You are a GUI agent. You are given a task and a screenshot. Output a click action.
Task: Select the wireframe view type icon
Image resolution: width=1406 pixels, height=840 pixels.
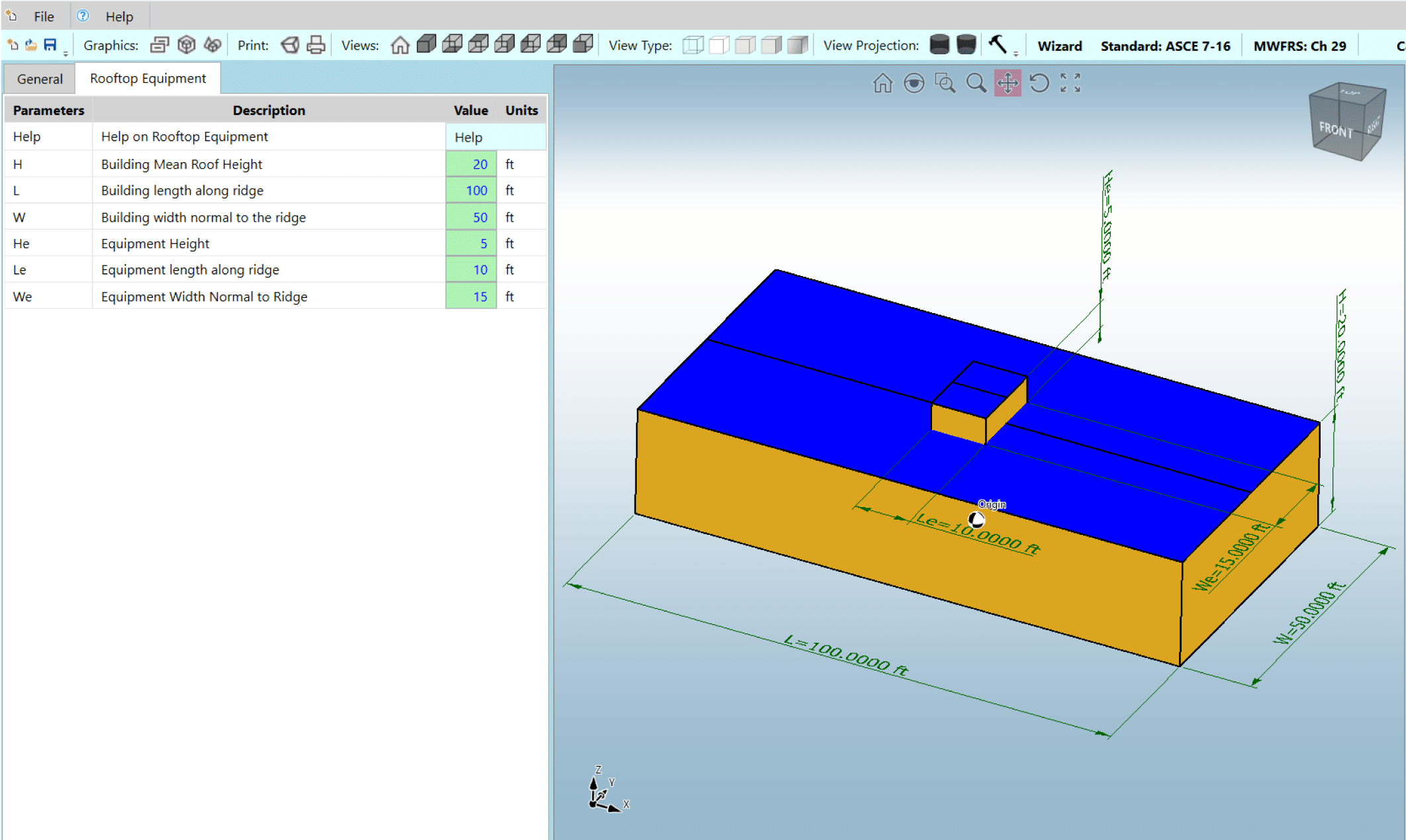[692, 45]
